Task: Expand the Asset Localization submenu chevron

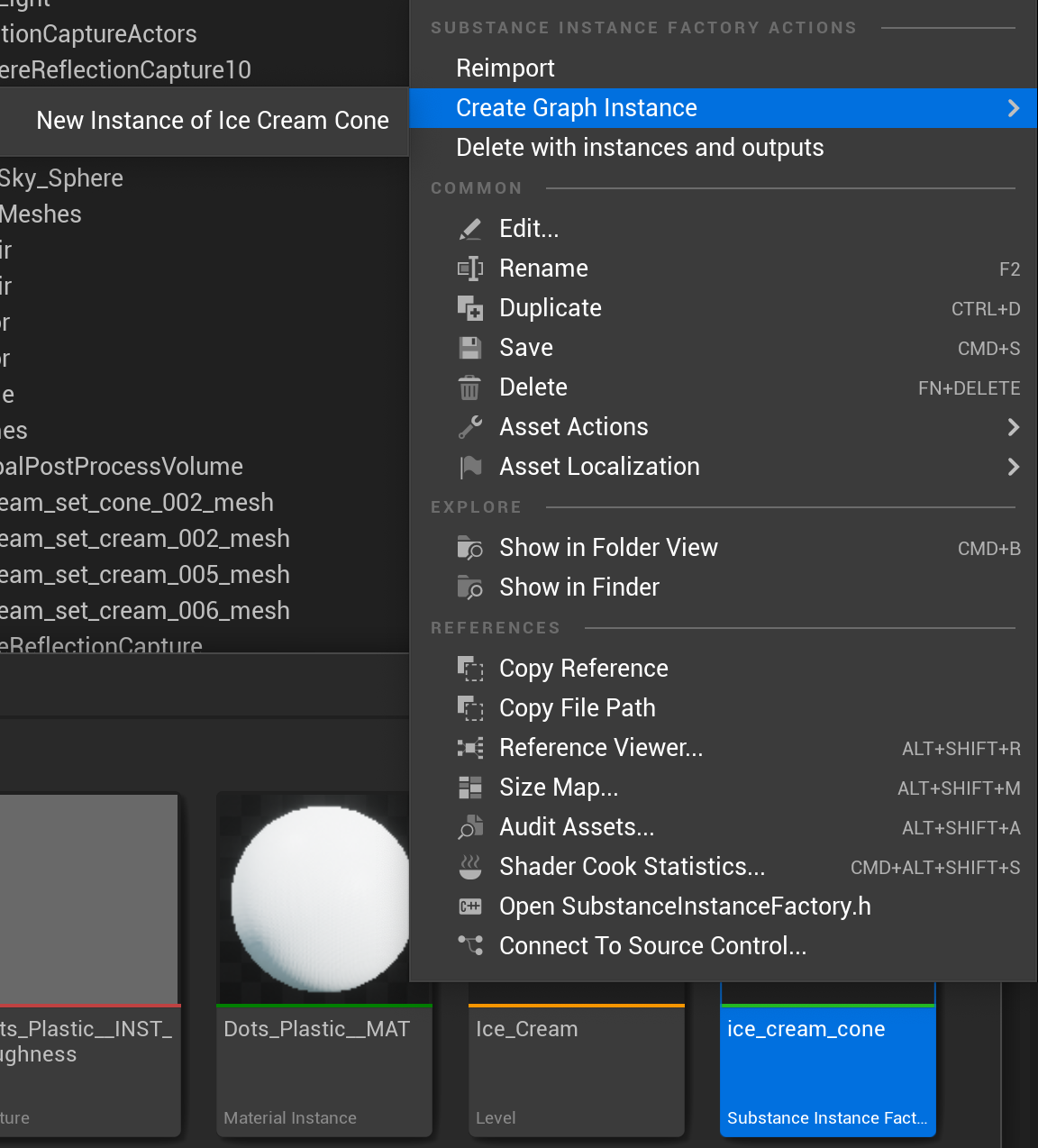Action: coord(1013,467)
